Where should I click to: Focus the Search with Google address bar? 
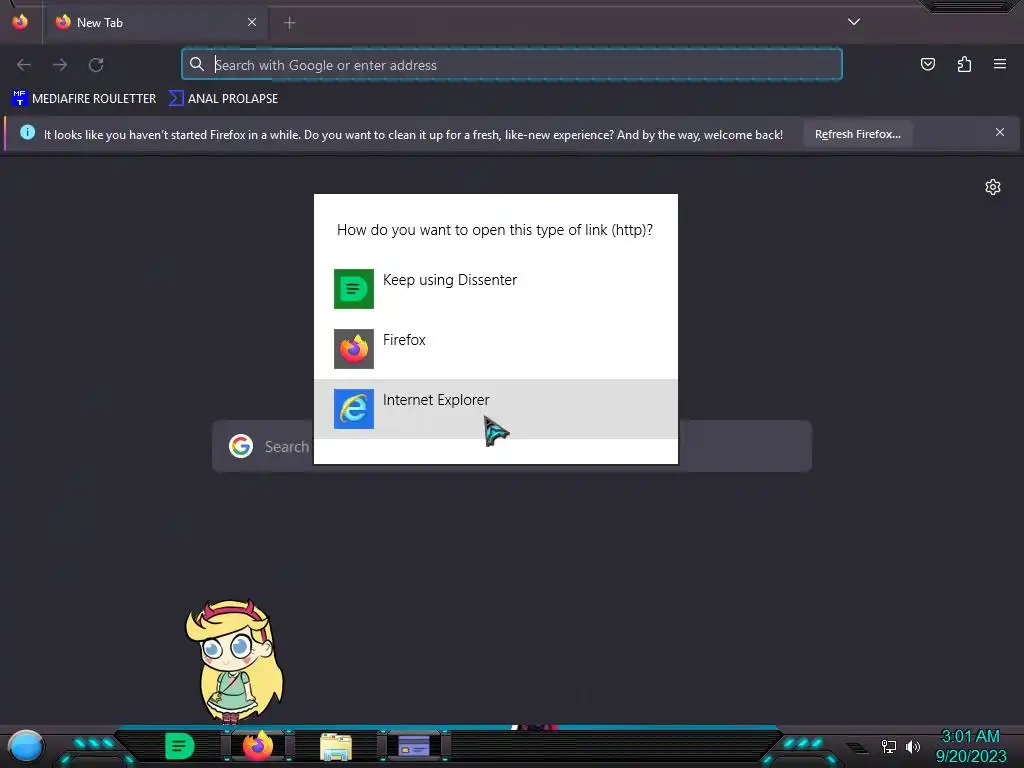point(512,65)
